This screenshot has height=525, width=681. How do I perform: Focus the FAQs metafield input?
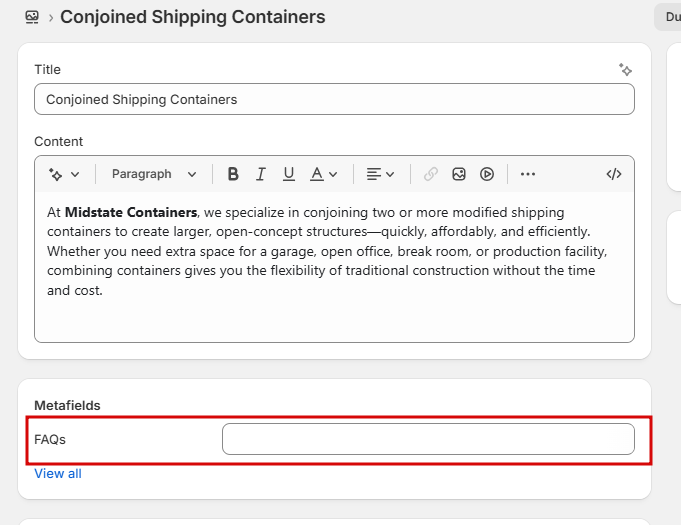pos(428,439)
